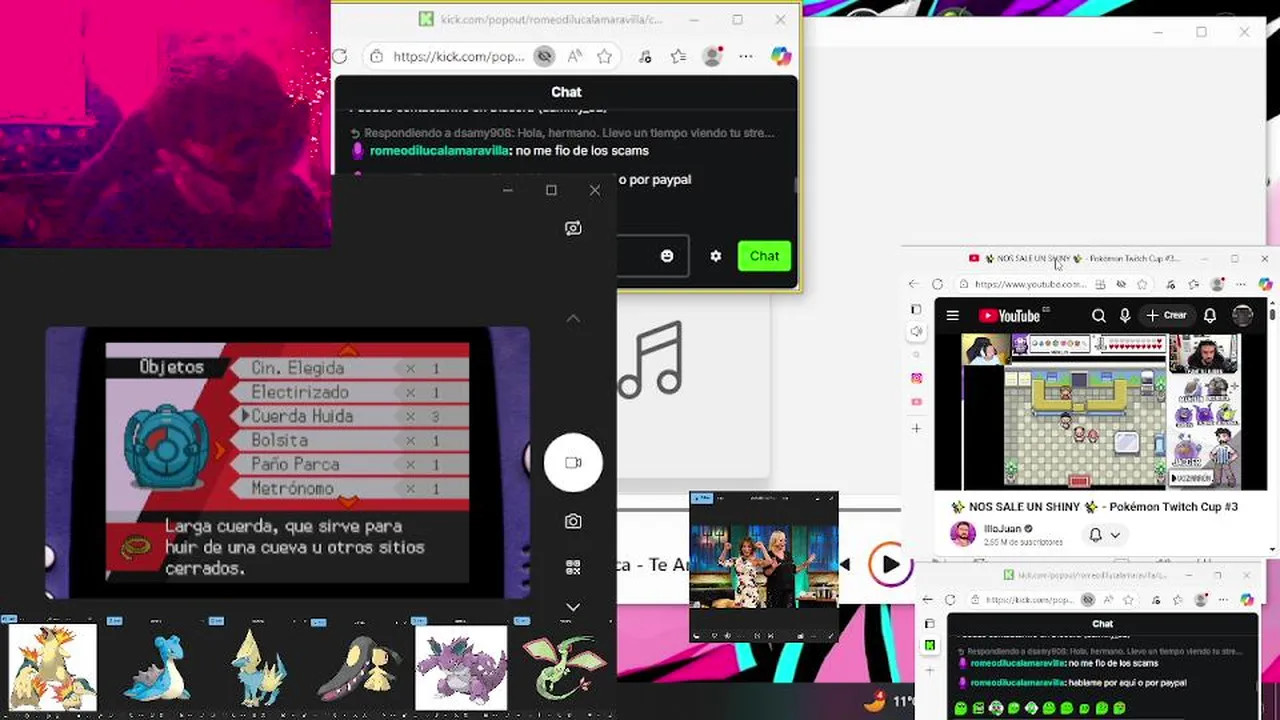Select Electirizado in the item list
1280x720 pixels.
coord(349,392)
